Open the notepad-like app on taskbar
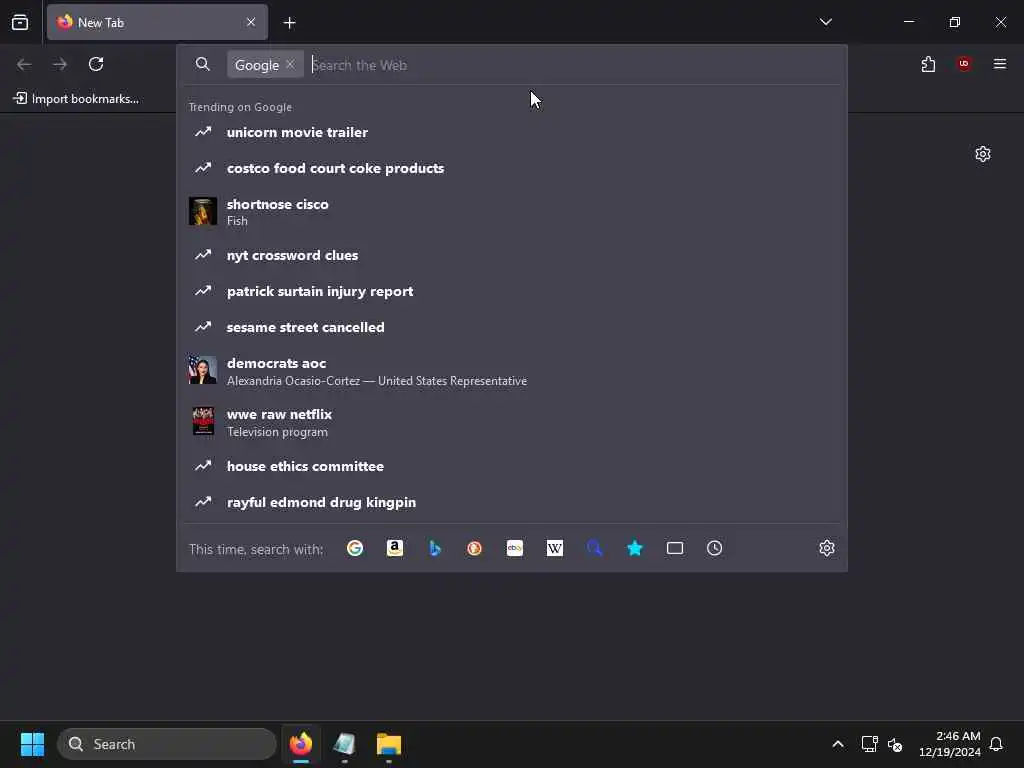 (344, 744)
